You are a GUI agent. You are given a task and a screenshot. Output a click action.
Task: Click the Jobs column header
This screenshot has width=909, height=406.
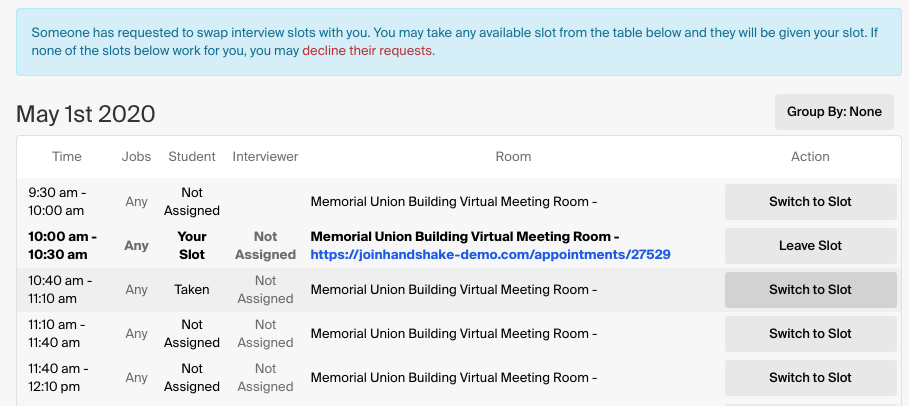click(136, 157)
